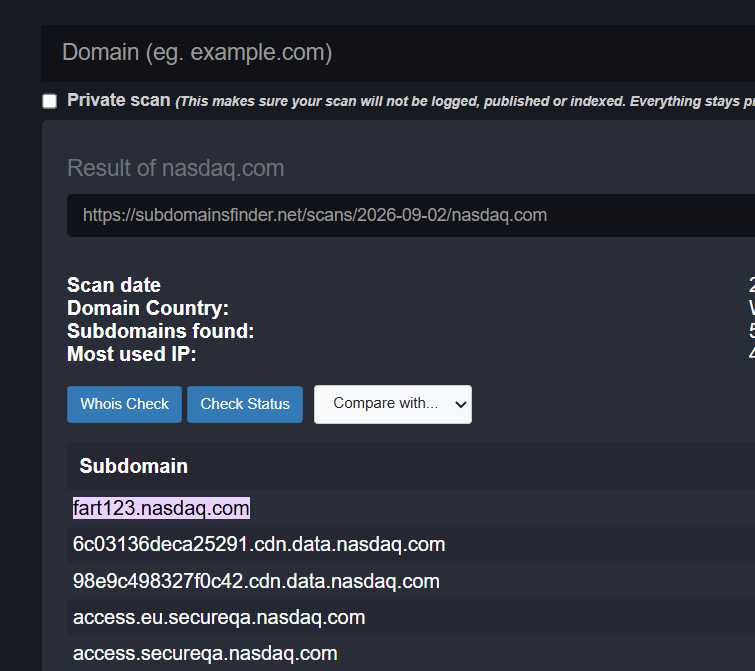This screenshot has width=755, height=671.
Task: Click the italic private scan description text
Action: [x=465, y=101]
